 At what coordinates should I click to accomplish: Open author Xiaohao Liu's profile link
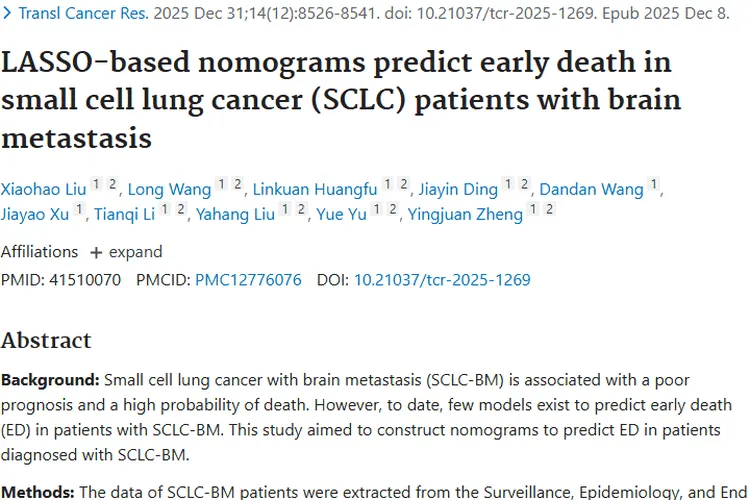click(x=43, y=188)
